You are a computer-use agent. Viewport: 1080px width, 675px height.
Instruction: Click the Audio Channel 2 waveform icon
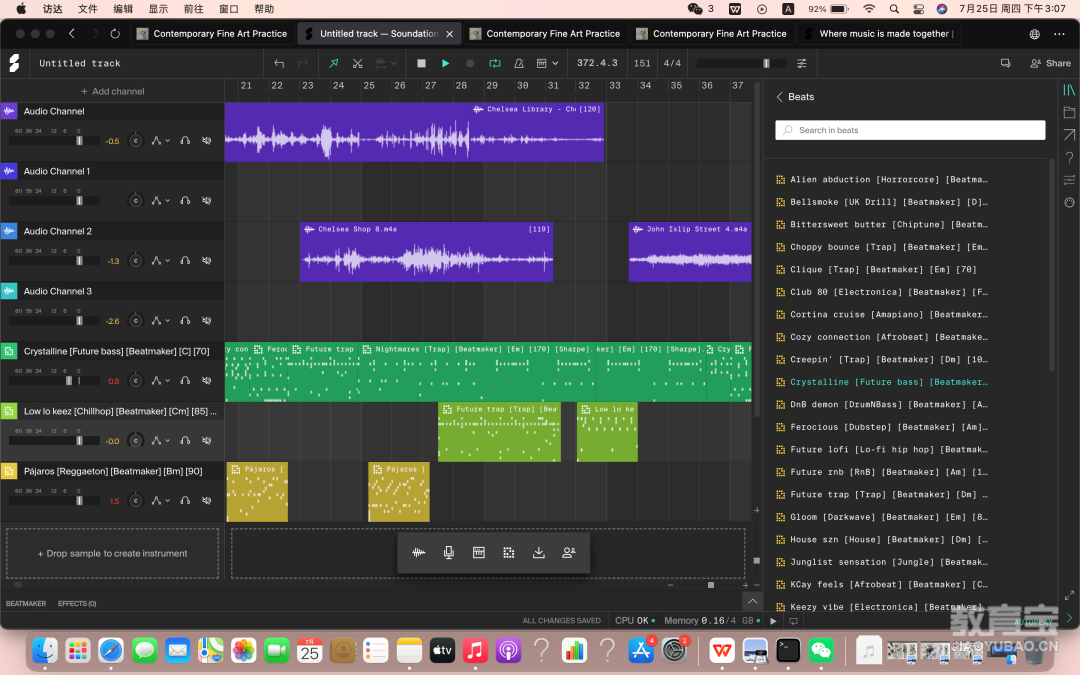(9, 231)
